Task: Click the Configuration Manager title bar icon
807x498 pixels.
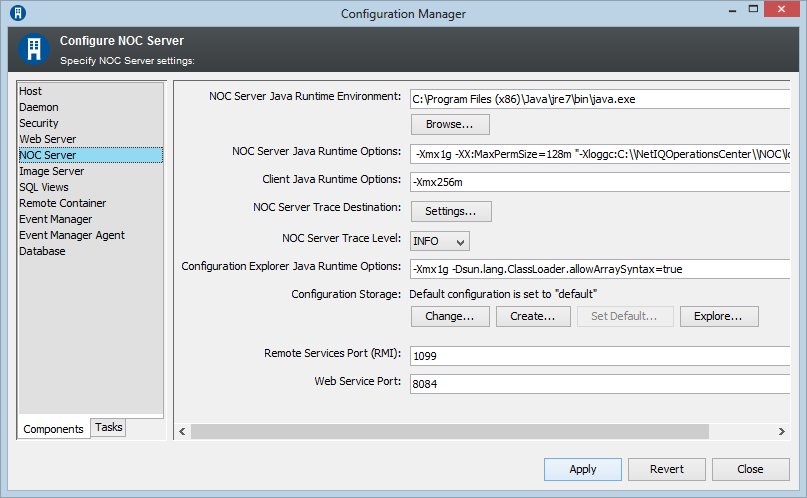Action: pyautogui.click(x=18, y=13)
